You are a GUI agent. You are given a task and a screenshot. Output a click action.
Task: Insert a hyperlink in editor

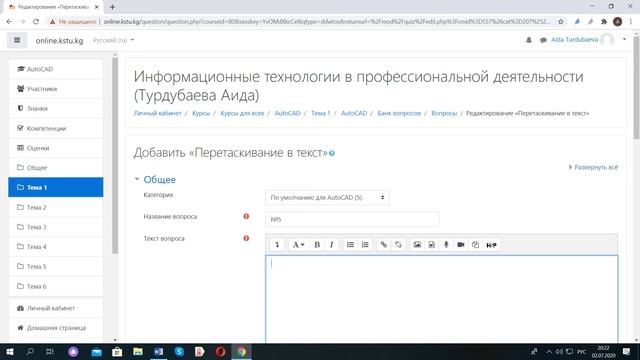[x=384, y=244]
